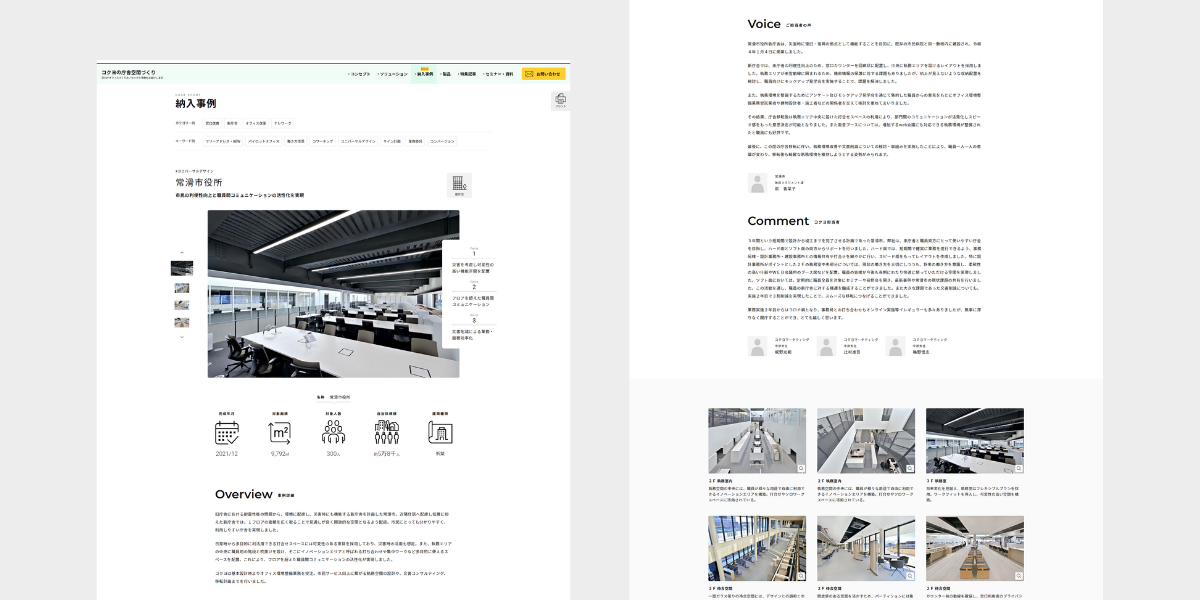Open second bottom-row gallery photo with partitions

tap(866, 549)
